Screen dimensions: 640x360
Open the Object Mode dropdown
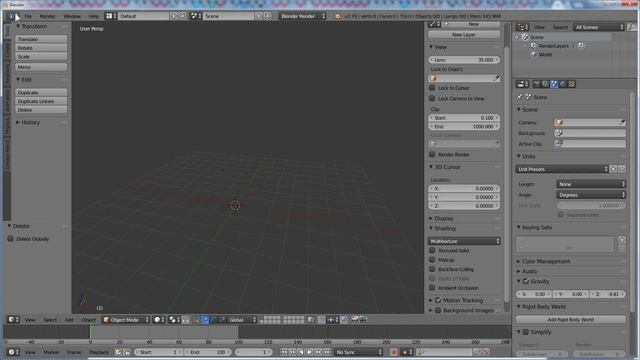[126, 320]
